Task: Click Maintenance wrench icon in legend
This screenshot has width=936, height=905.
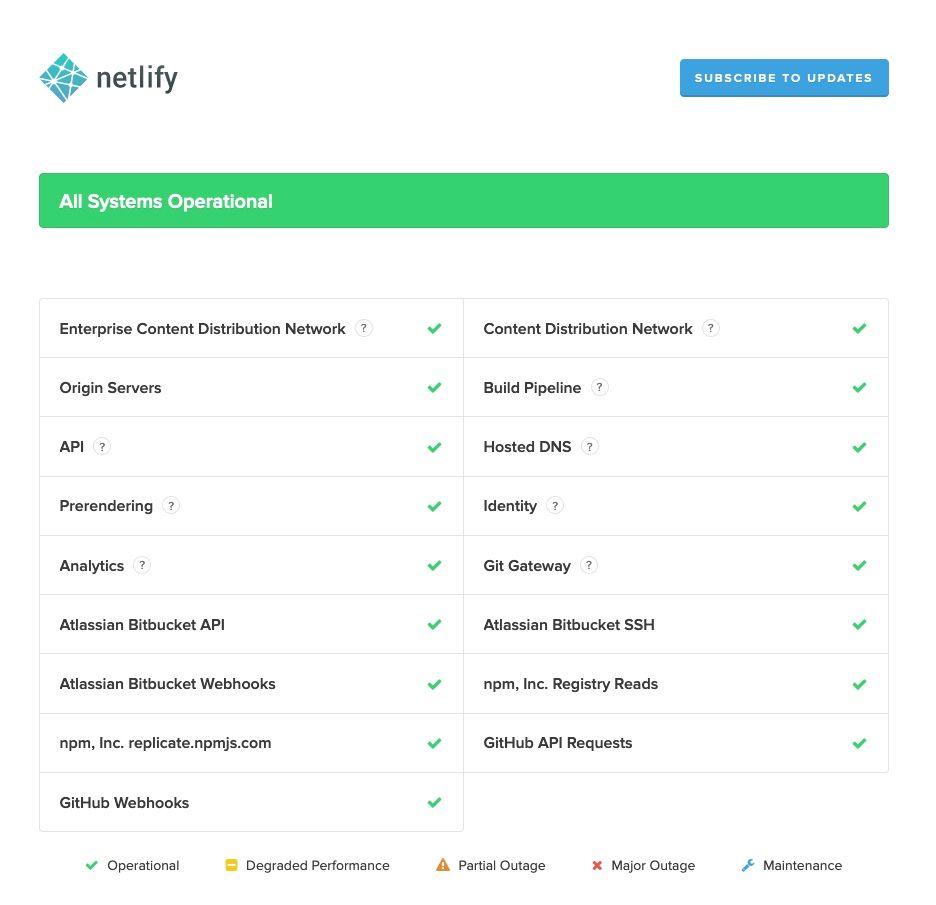Action: [748, 865]
